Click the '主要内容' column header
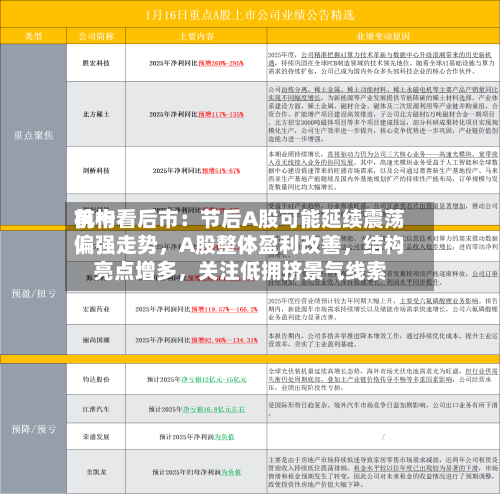Image resolution: width=500 pixels, height=494 pixels. [x=196, y=36]
